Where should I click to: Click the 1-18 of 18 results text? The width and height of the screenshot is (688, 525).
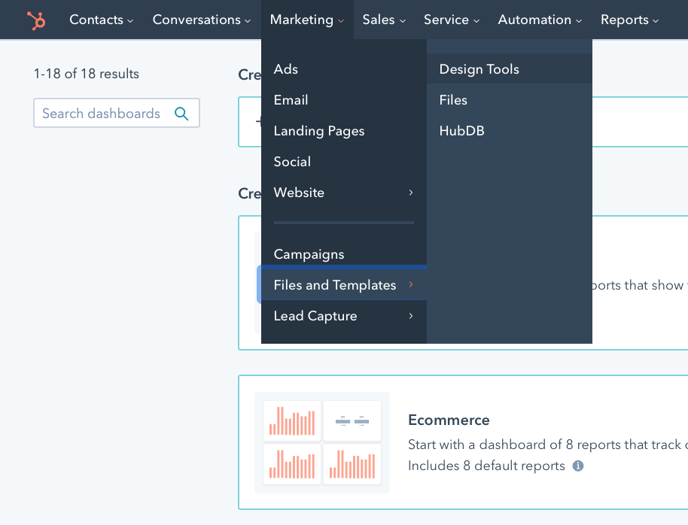86,74
